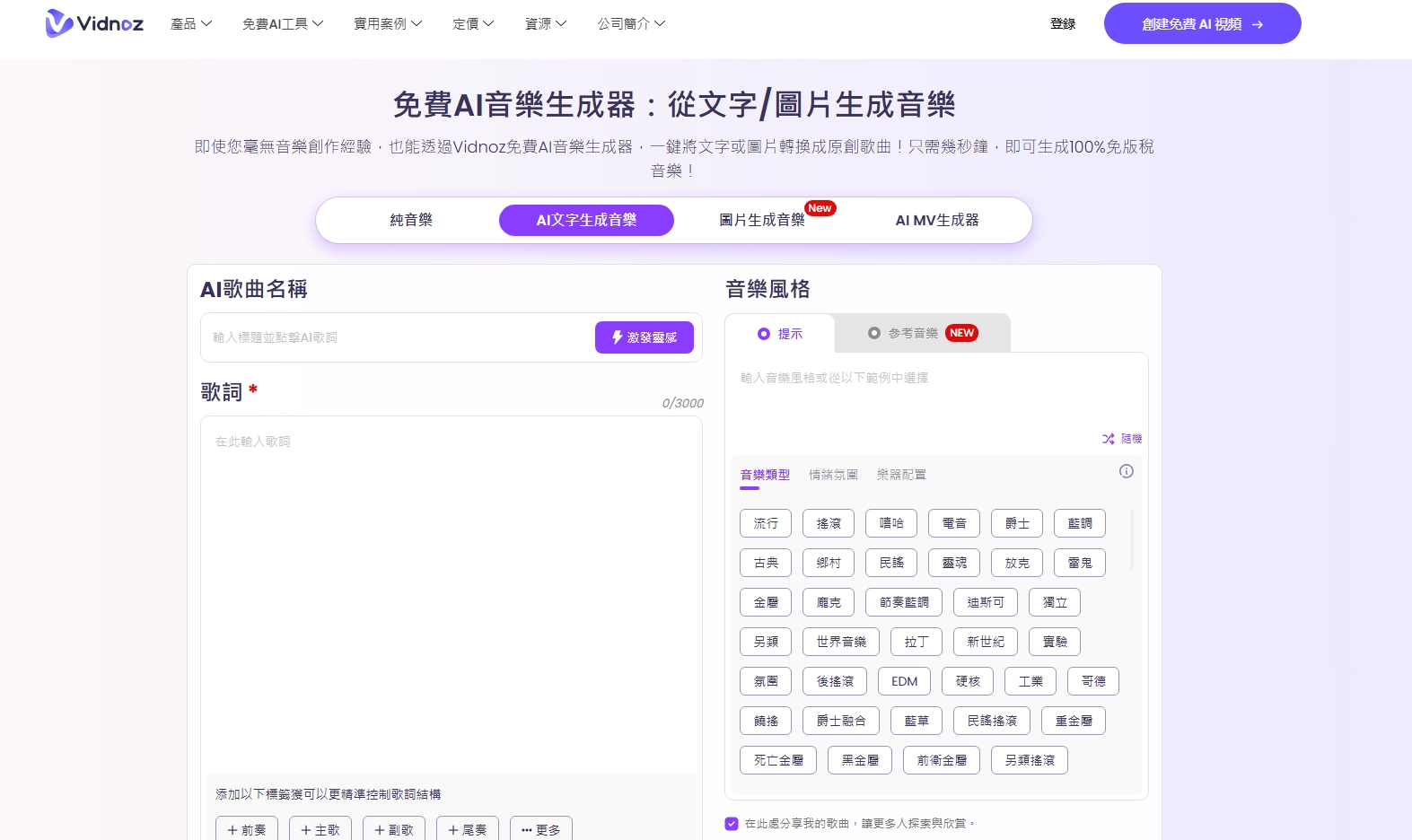Select the 哥德 genre tag
The width and height of the screenshot is (1412, 840).
[x=1093, y=681]
